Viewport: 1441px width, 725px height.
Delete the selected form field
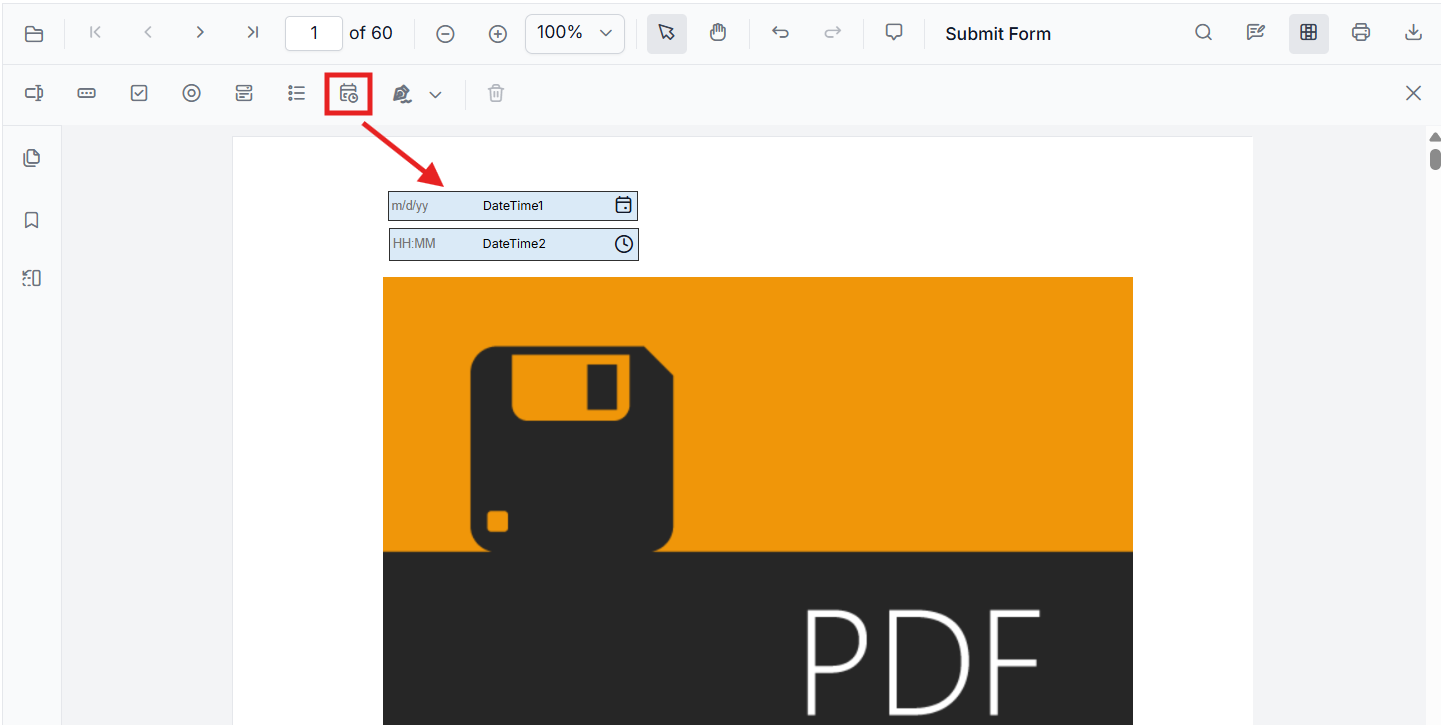496,93
